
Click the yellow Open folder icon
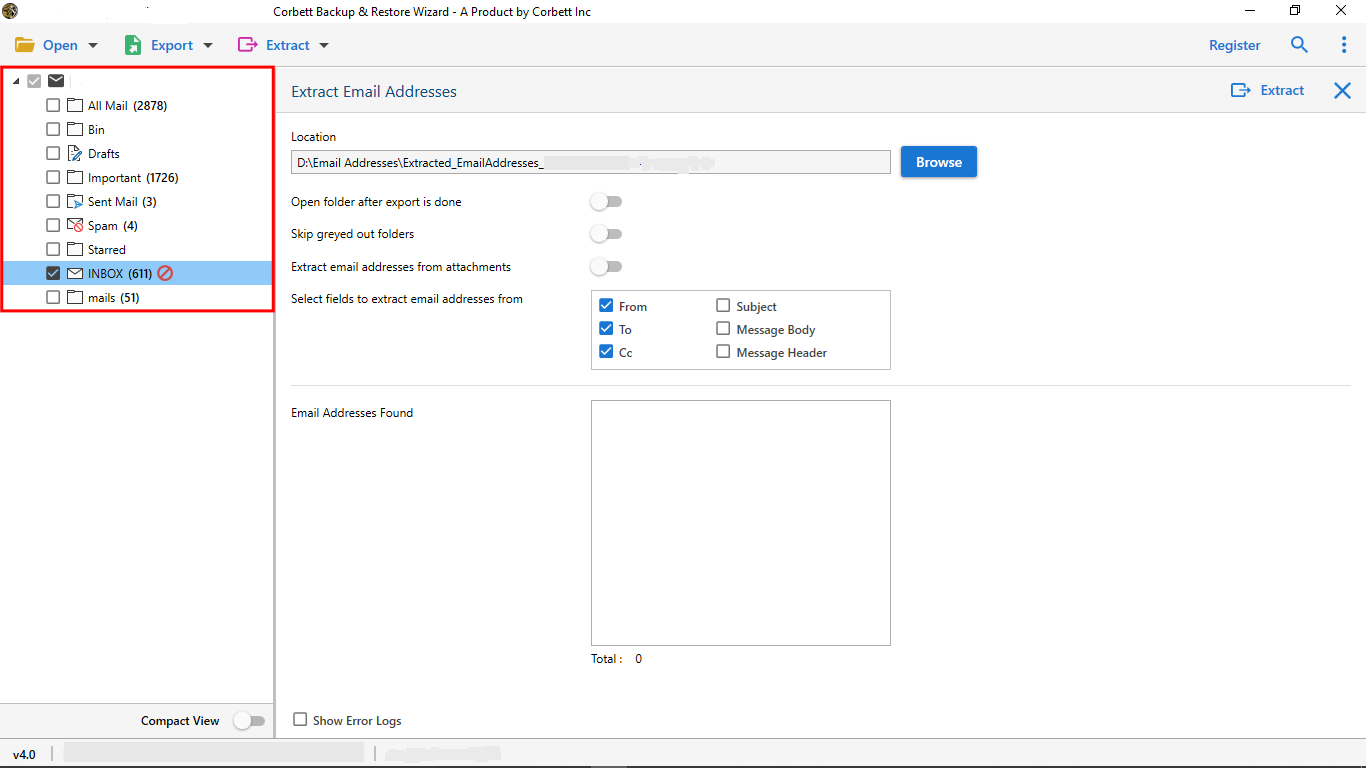(25, 45)
